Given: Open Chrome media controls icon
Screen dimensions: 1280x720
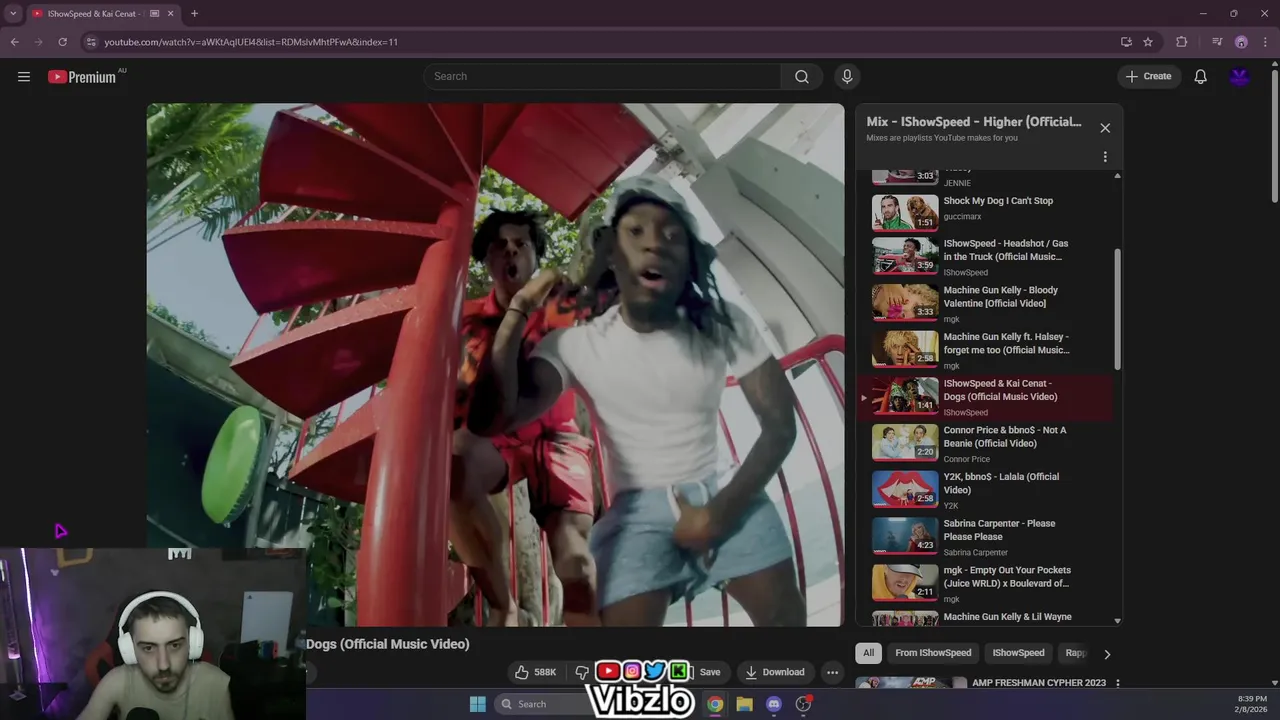Looking at the screenshot, I should (x=1217, y=42).
